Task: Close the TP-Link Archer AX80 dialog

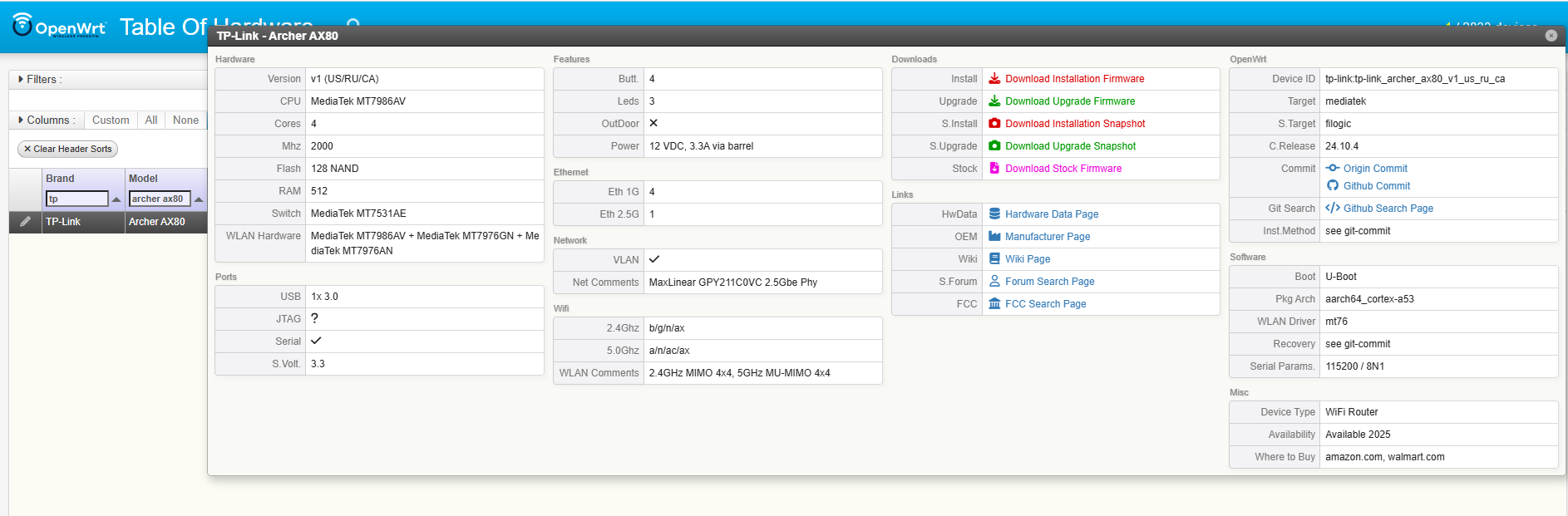Action: tap(1551, 36)
